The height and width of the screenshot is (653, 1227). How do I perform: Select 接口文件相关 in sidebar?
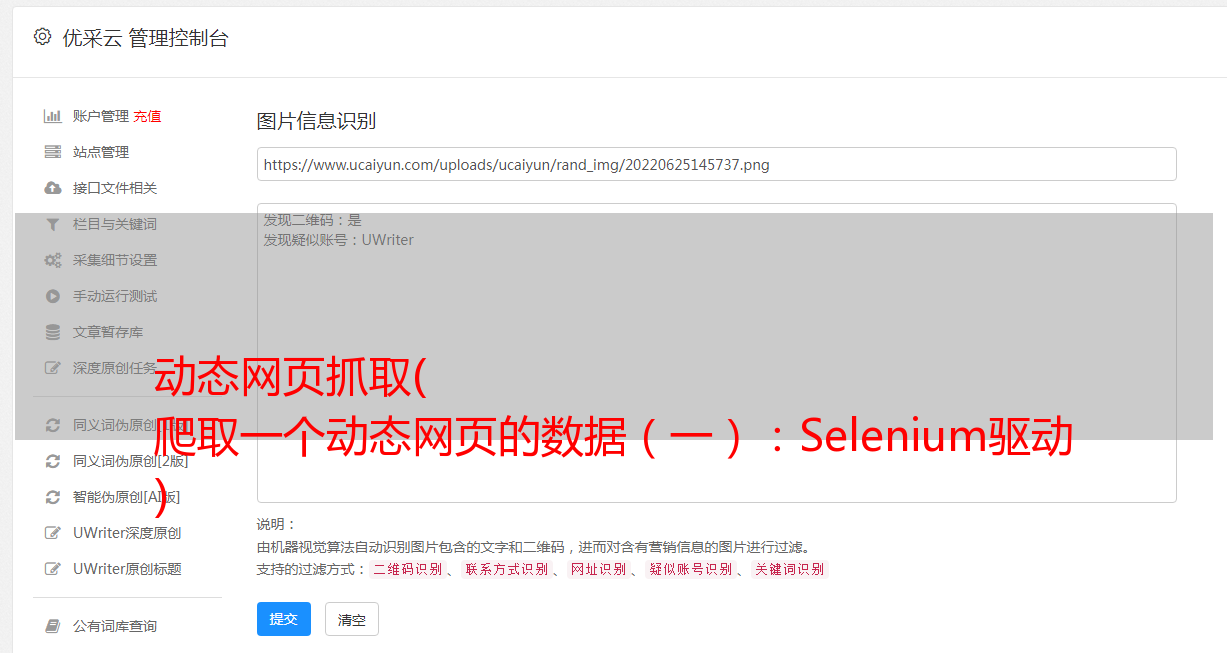pos(115,188)
